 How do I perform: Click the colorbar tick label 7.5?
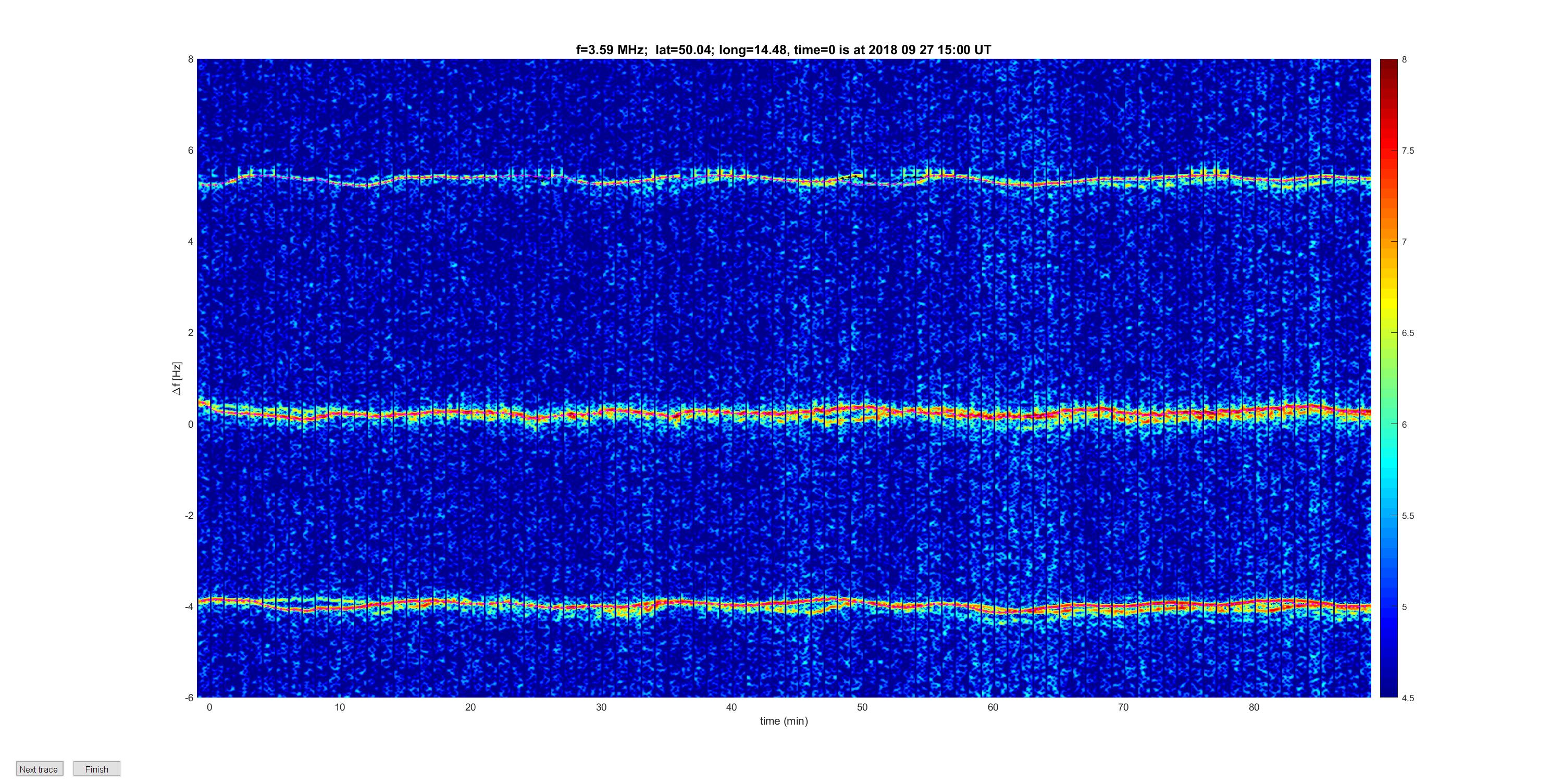tap(1408, 151)
